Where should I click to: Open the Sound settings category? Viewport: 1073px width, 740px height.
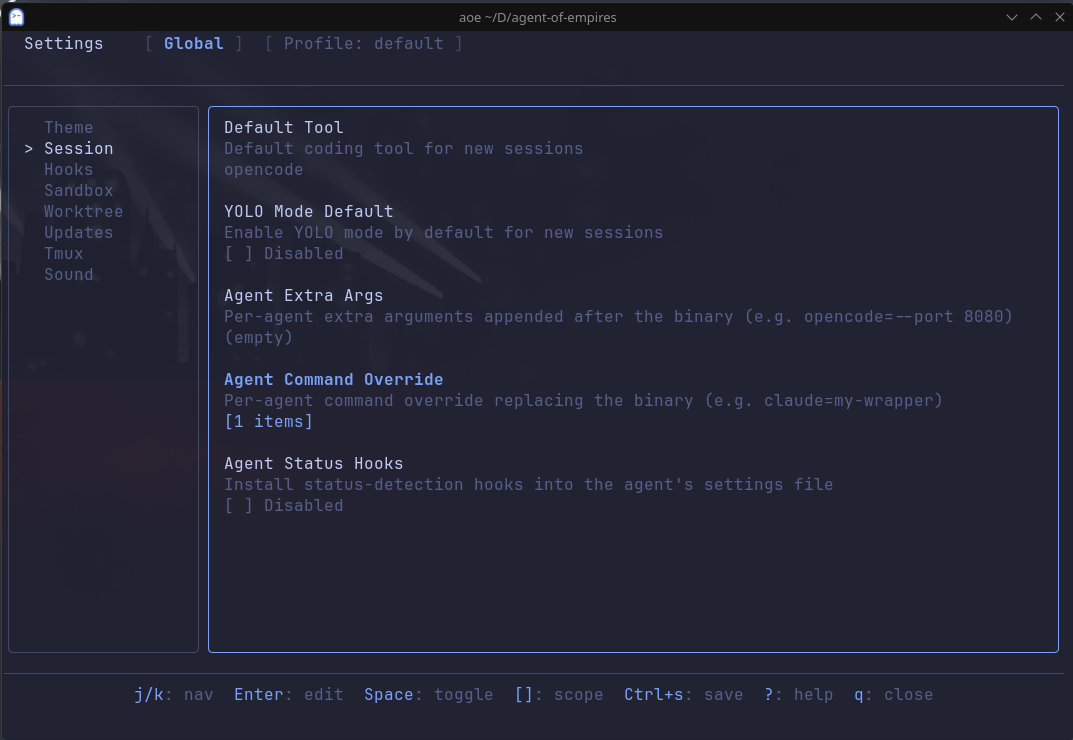tap(68, 274)
